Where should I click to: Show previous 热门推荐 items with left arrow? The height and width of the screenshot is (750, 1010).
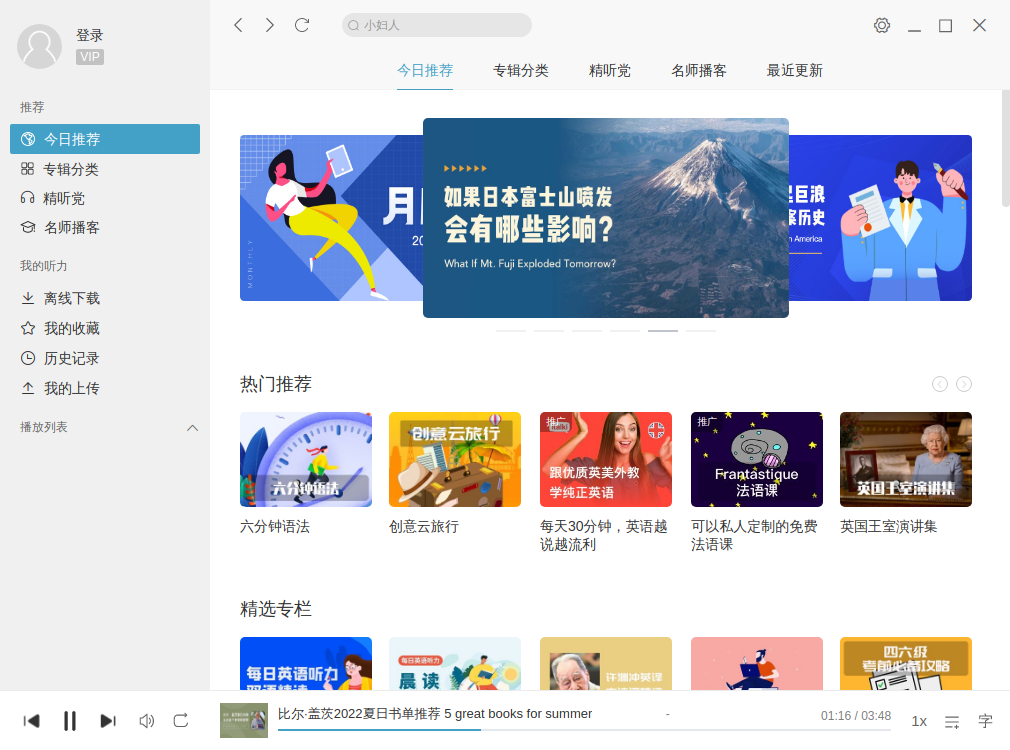(x=940, y=384)
